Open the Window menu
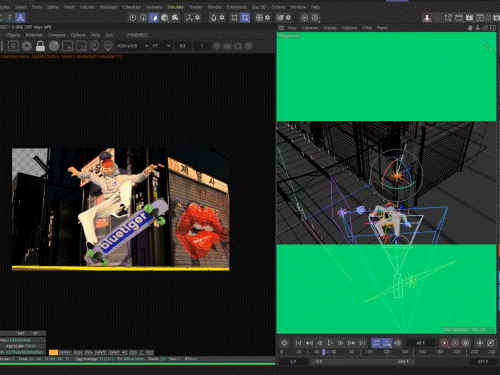Screen dimensions: 500x375 298,7
